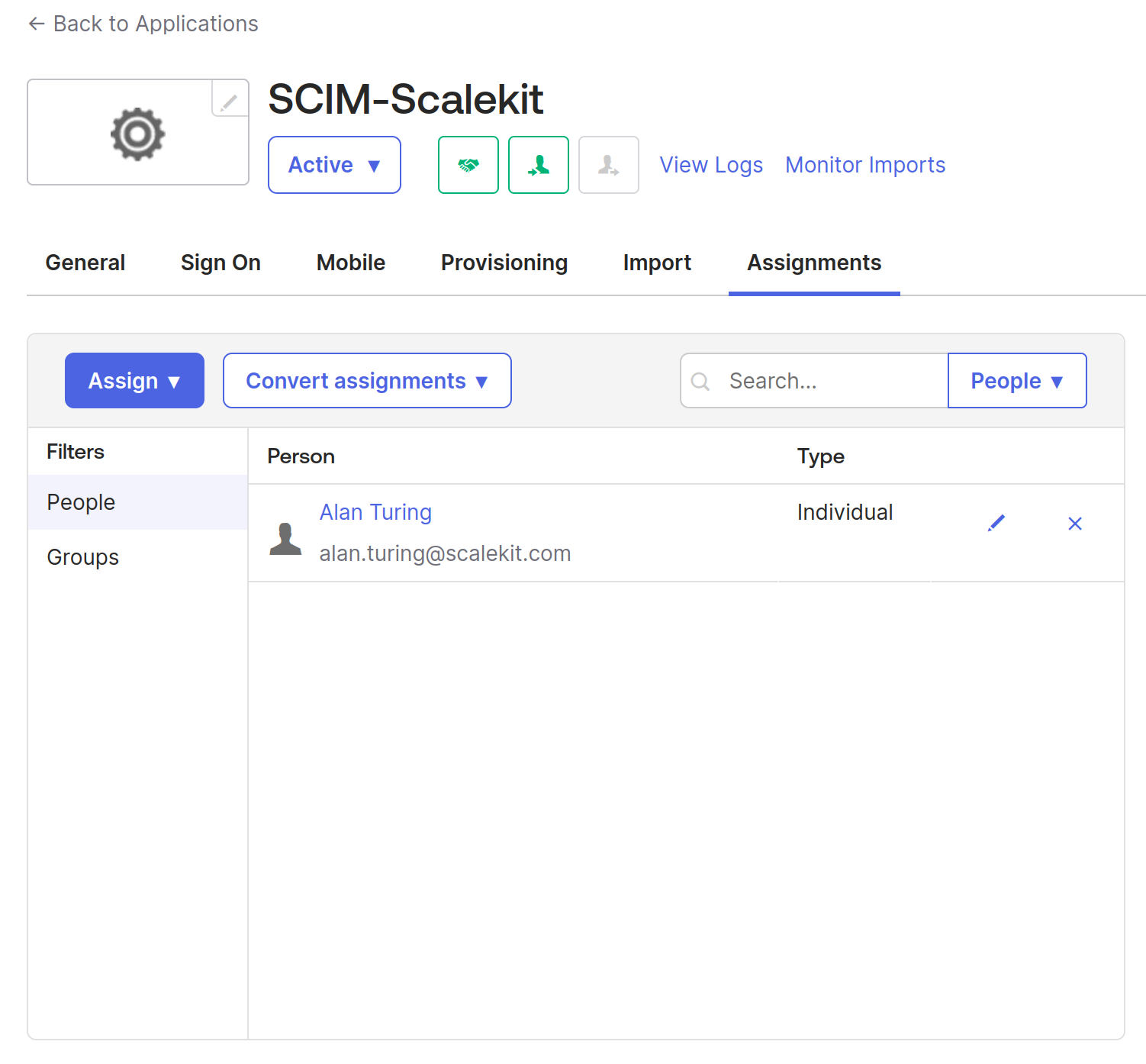
Task: Switch to the General tab
Action: click(x=85, y=263)
